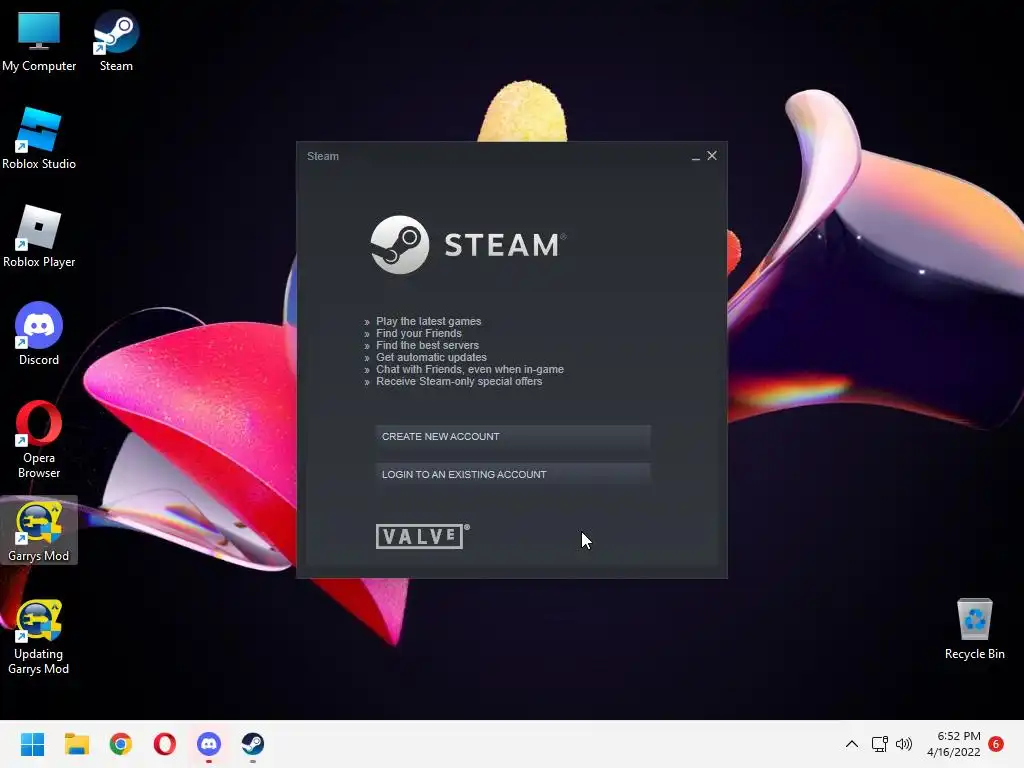Select the Garrys Mod desktop shortcut
Screen dimensions: 1024x768
pos(39,530)
